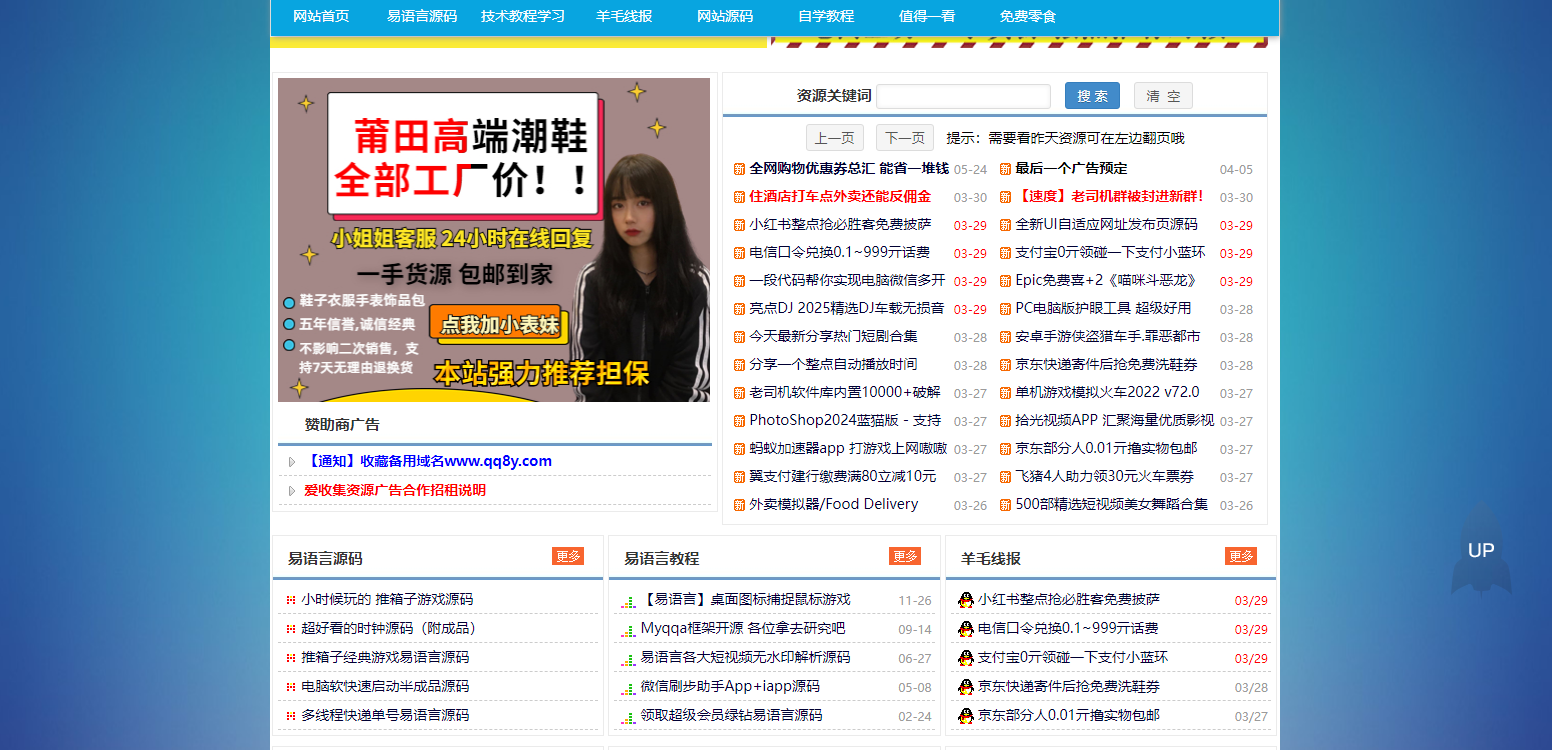Click the 新 icon before PhotoShop2024蓝猫版

(737, 421)
